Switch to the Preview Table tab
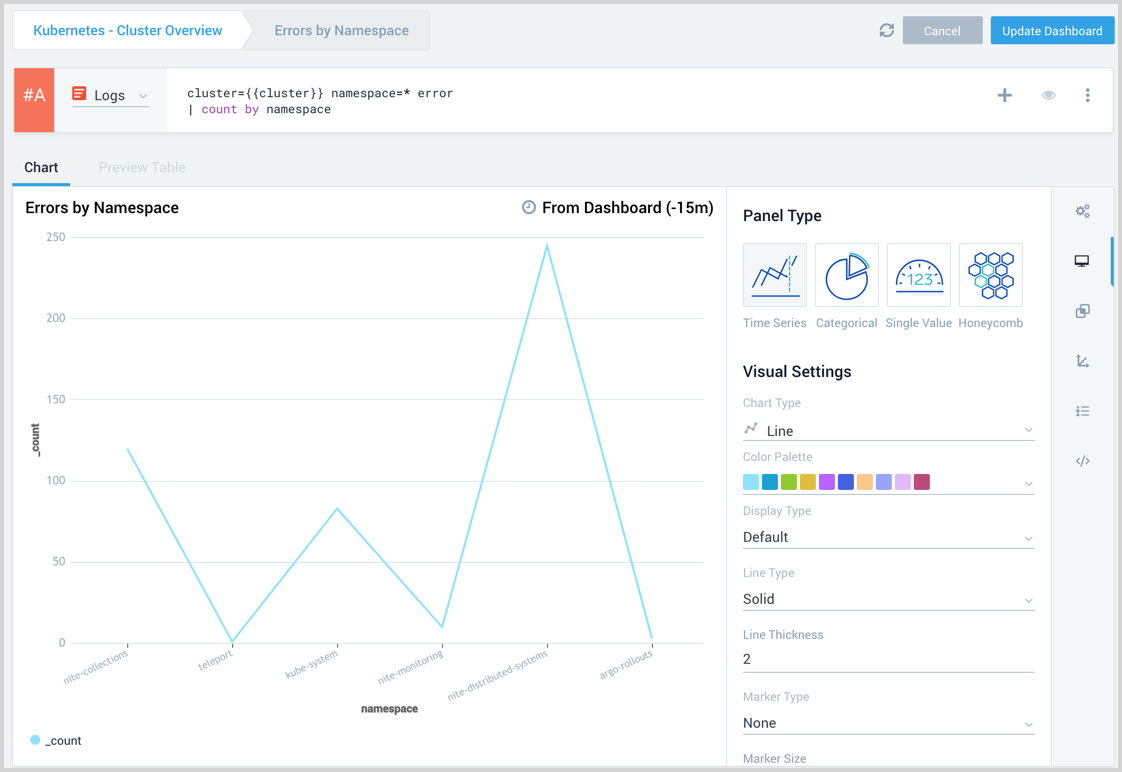 (x=142, y=167)
